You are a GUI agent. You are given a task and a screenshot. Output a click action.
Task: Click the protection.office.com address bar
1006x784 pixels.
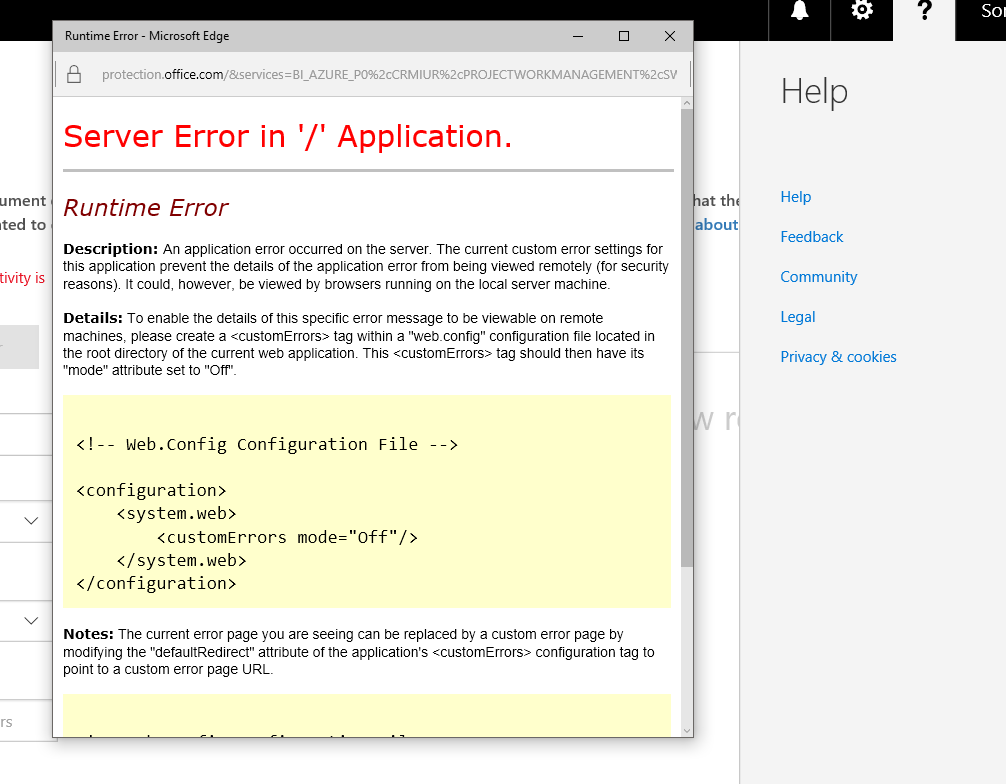coord(389,74)
